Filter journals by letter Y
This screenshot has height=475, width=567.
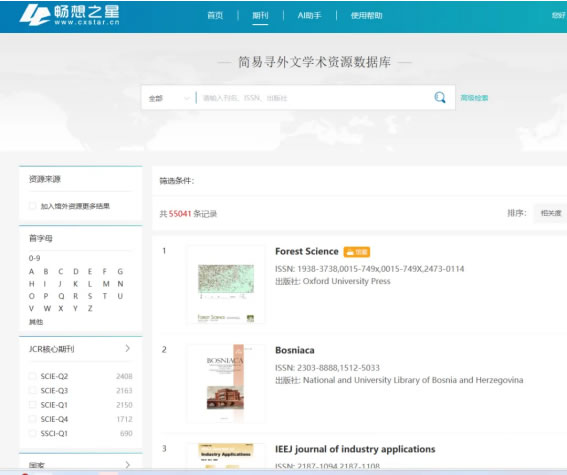(76, 309)
